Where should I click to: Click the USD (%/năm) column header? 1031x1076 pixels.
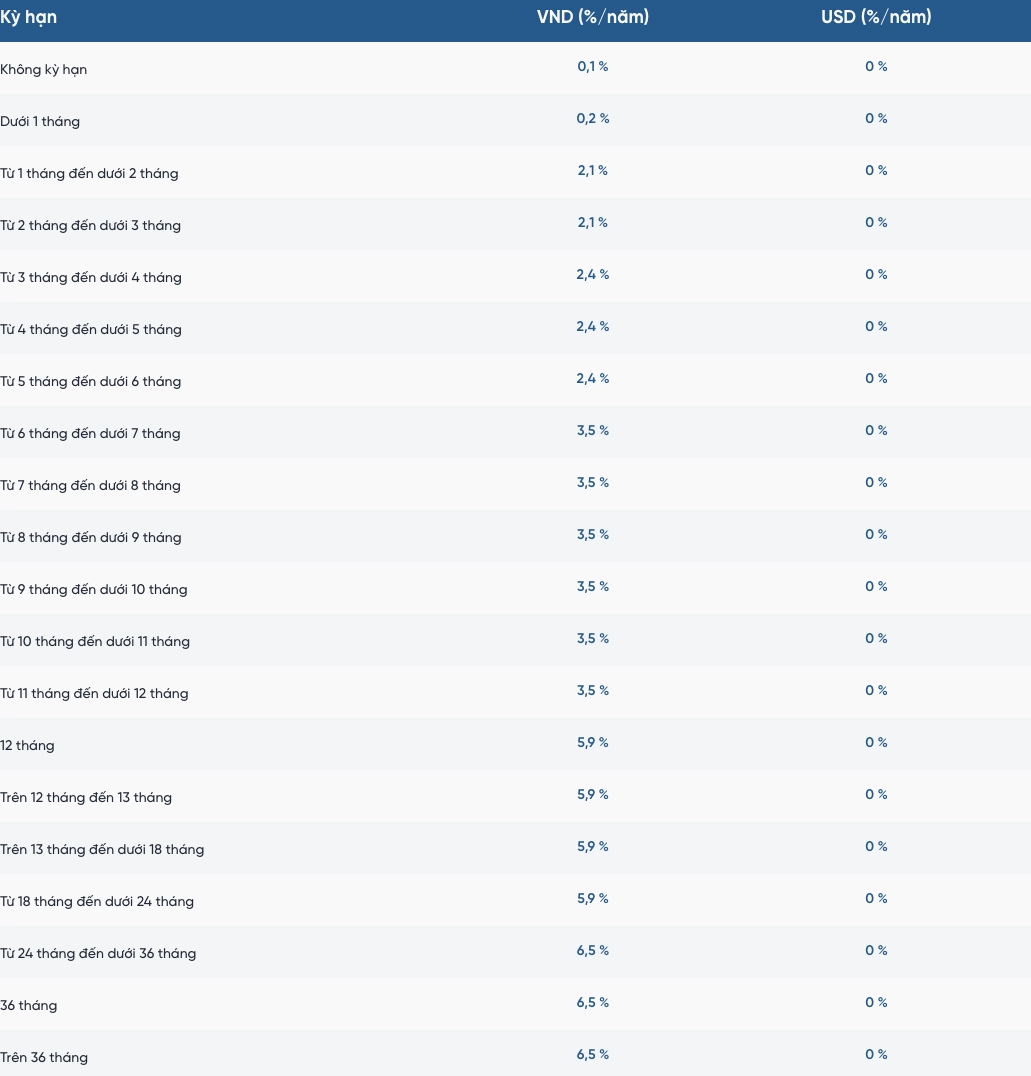tap(876, 16)
